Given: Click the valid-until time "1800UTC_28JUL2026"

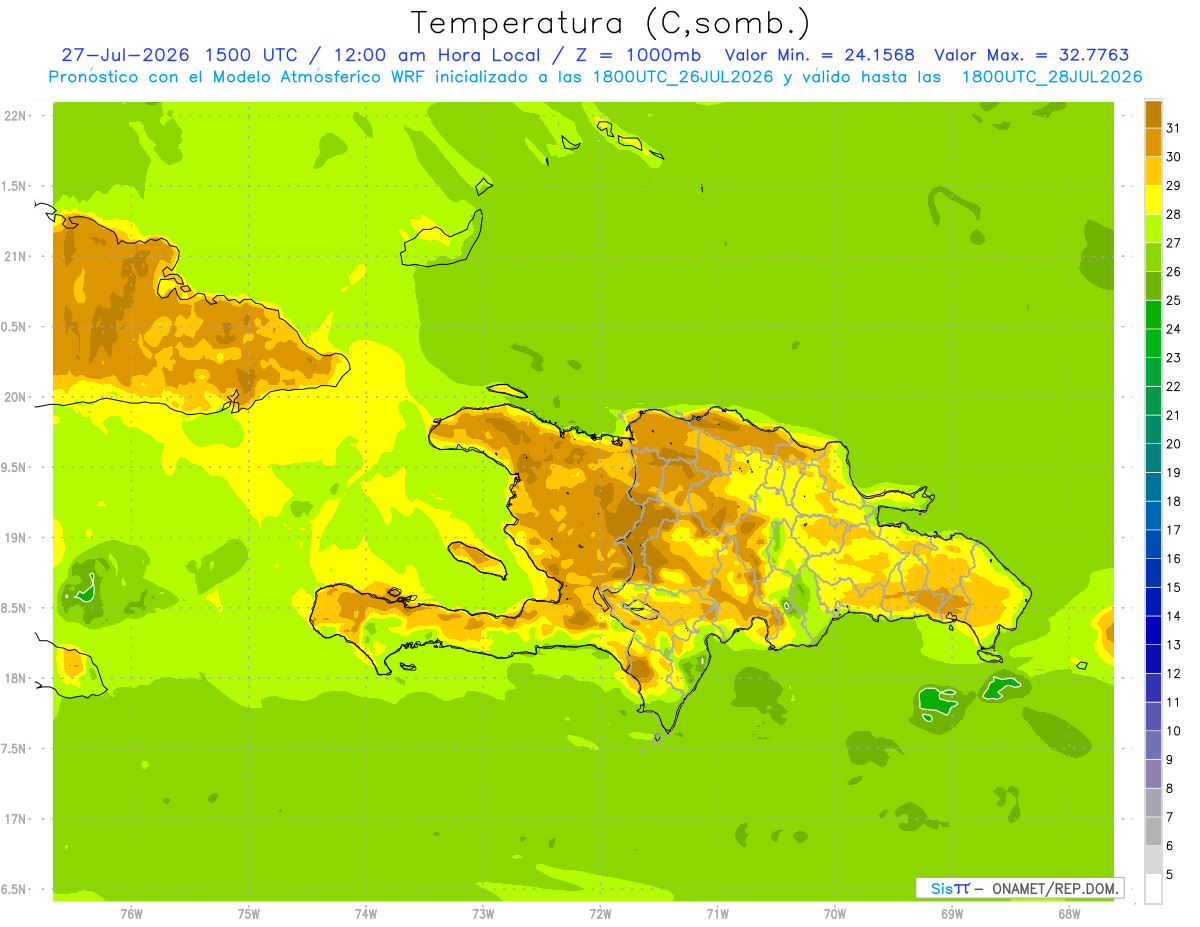Looking at the screenshot, I should click(1052, 77).
